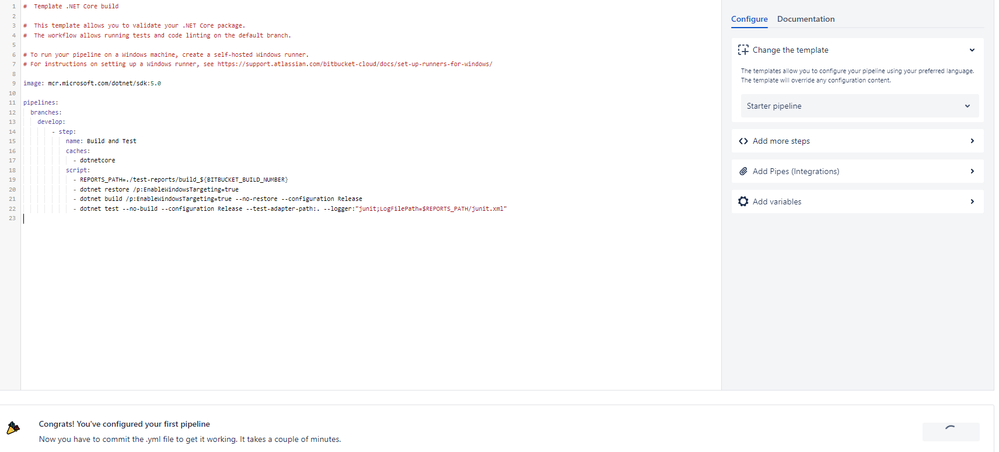
Task: Click the 'develop:' line in editor
Action: (52, 122)
